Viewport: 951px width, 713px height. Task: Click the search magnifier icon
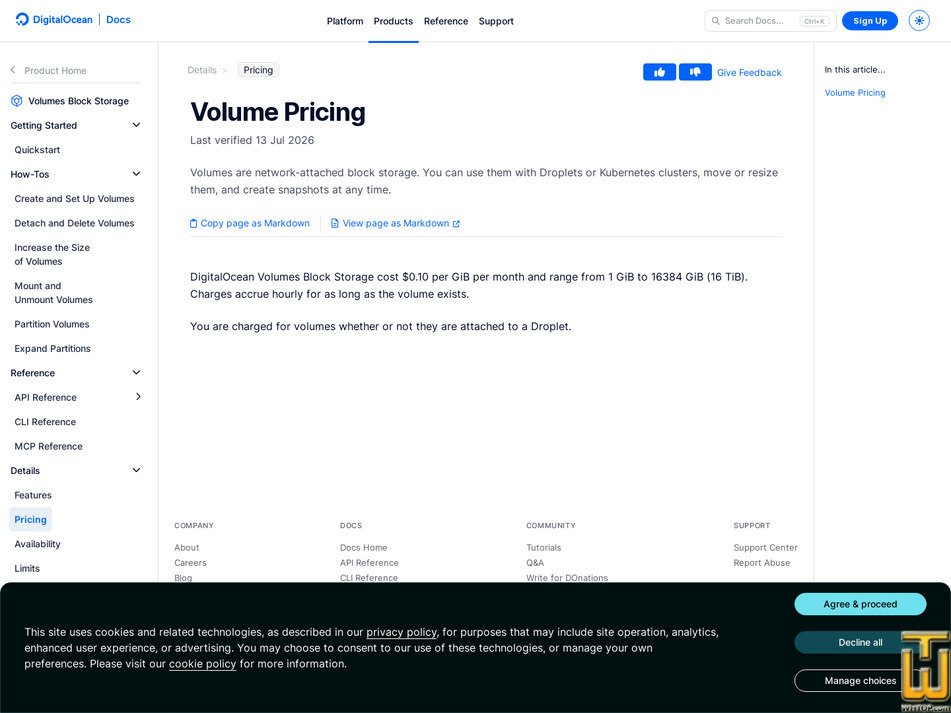(716, 21)
